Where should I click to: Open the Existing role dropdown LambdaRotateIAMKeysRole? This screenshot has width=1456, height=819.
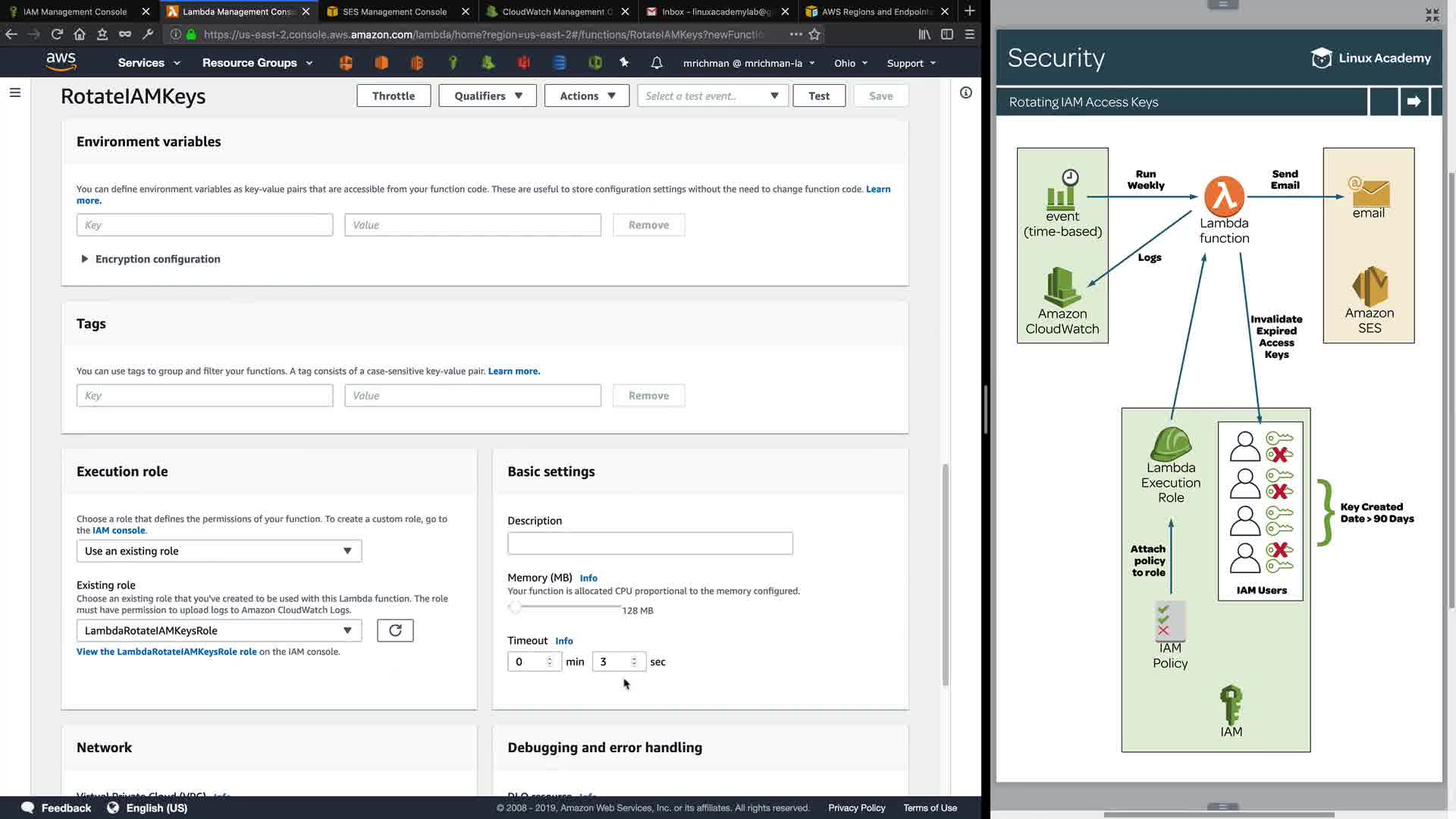218,630
